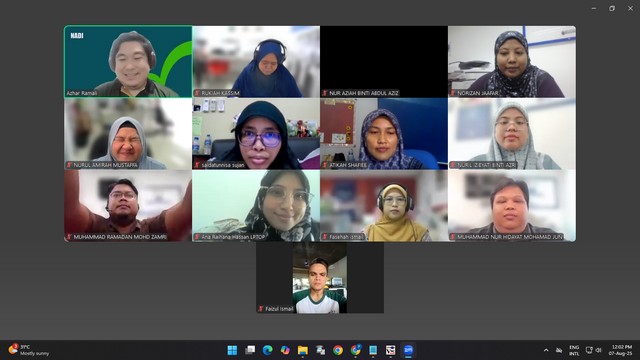Viewport: 640px width, 360px height.
Task: Select the NUR AZIAH BINTI ABDUL AZIZ tile
Action: [384, 62]
